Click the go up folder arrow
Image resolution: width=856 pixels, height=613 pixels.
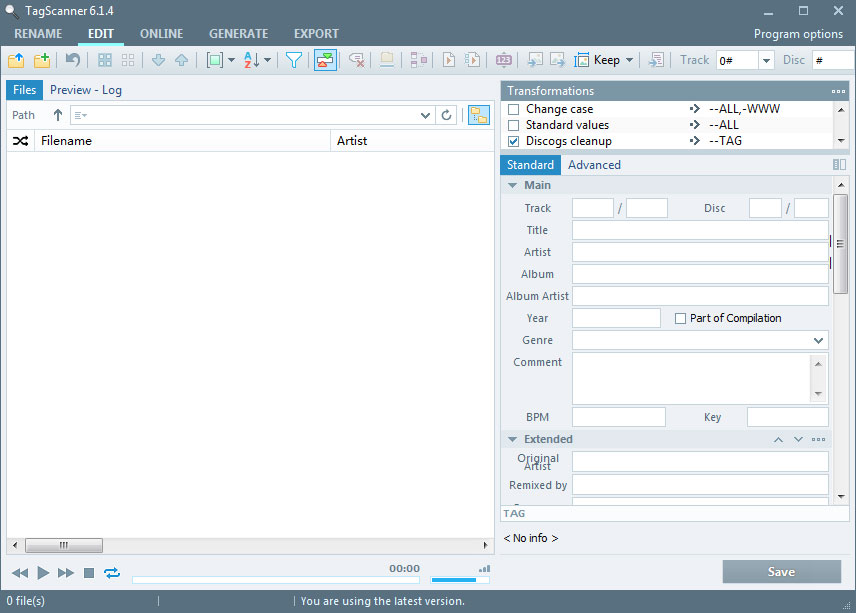[58, 115]
